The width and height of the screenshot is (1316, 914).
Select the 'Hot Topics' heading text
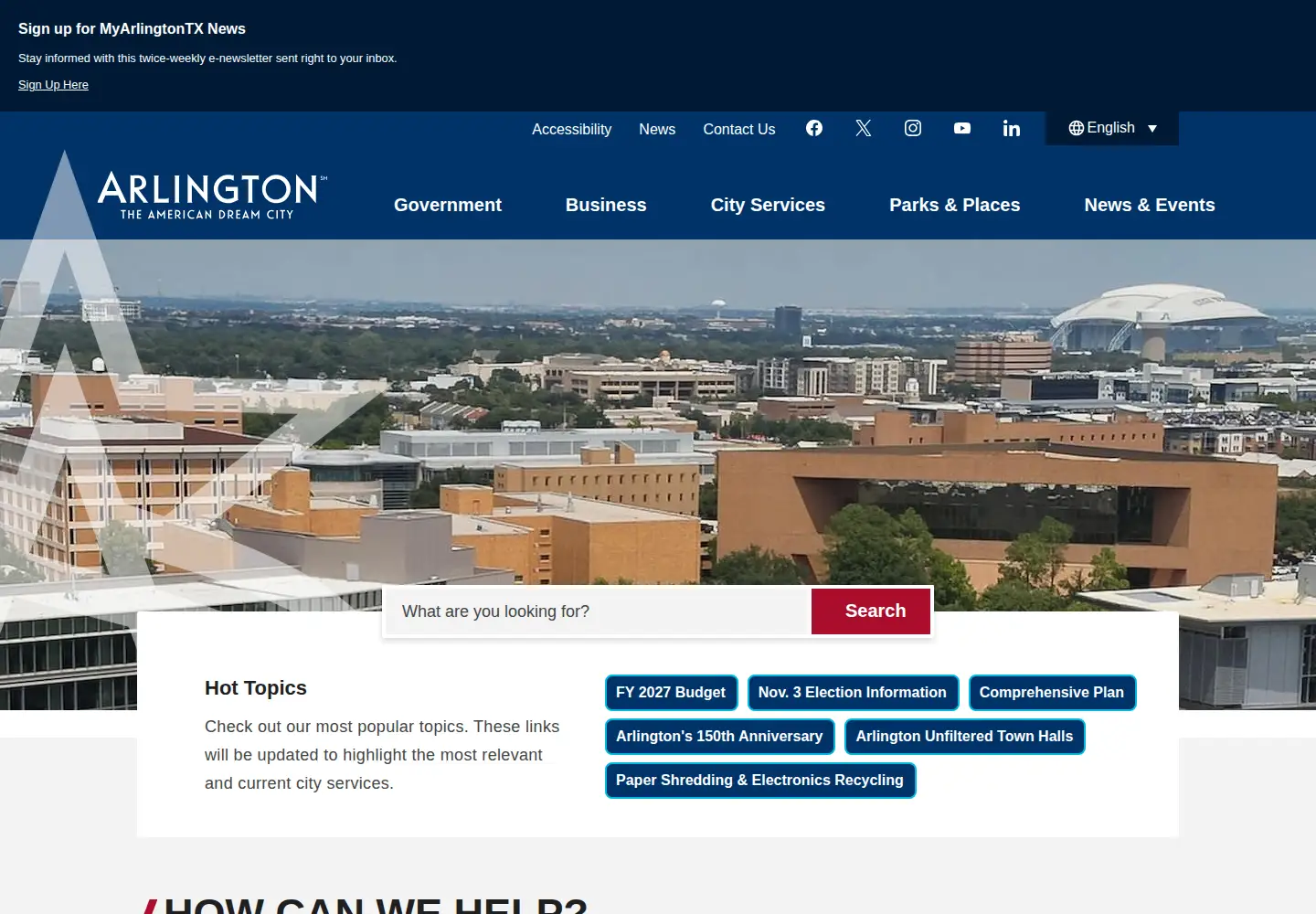tap(256, 688)
